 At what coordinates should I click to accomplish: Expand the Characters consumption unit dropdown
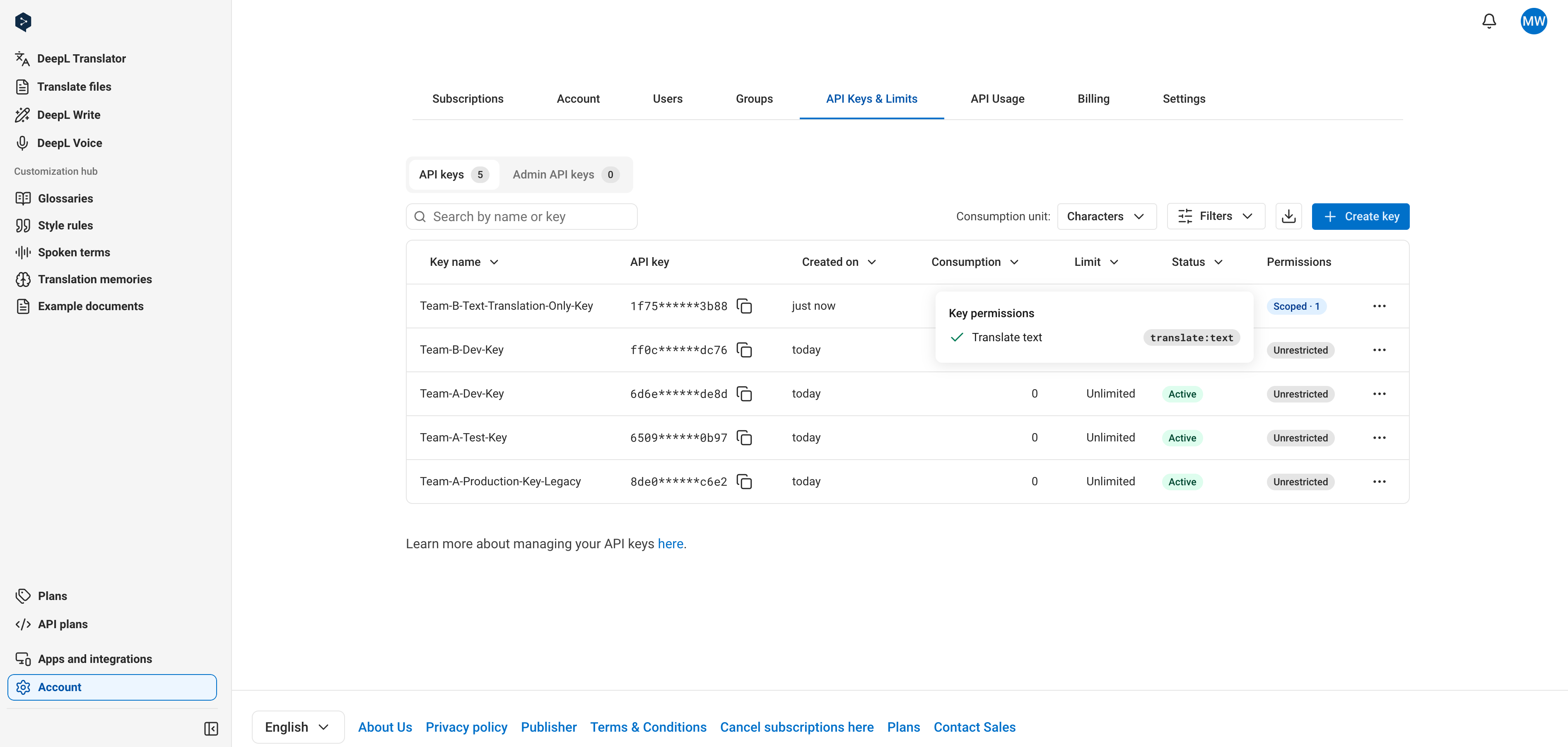pyautogui.click(x=1106, y=217)
